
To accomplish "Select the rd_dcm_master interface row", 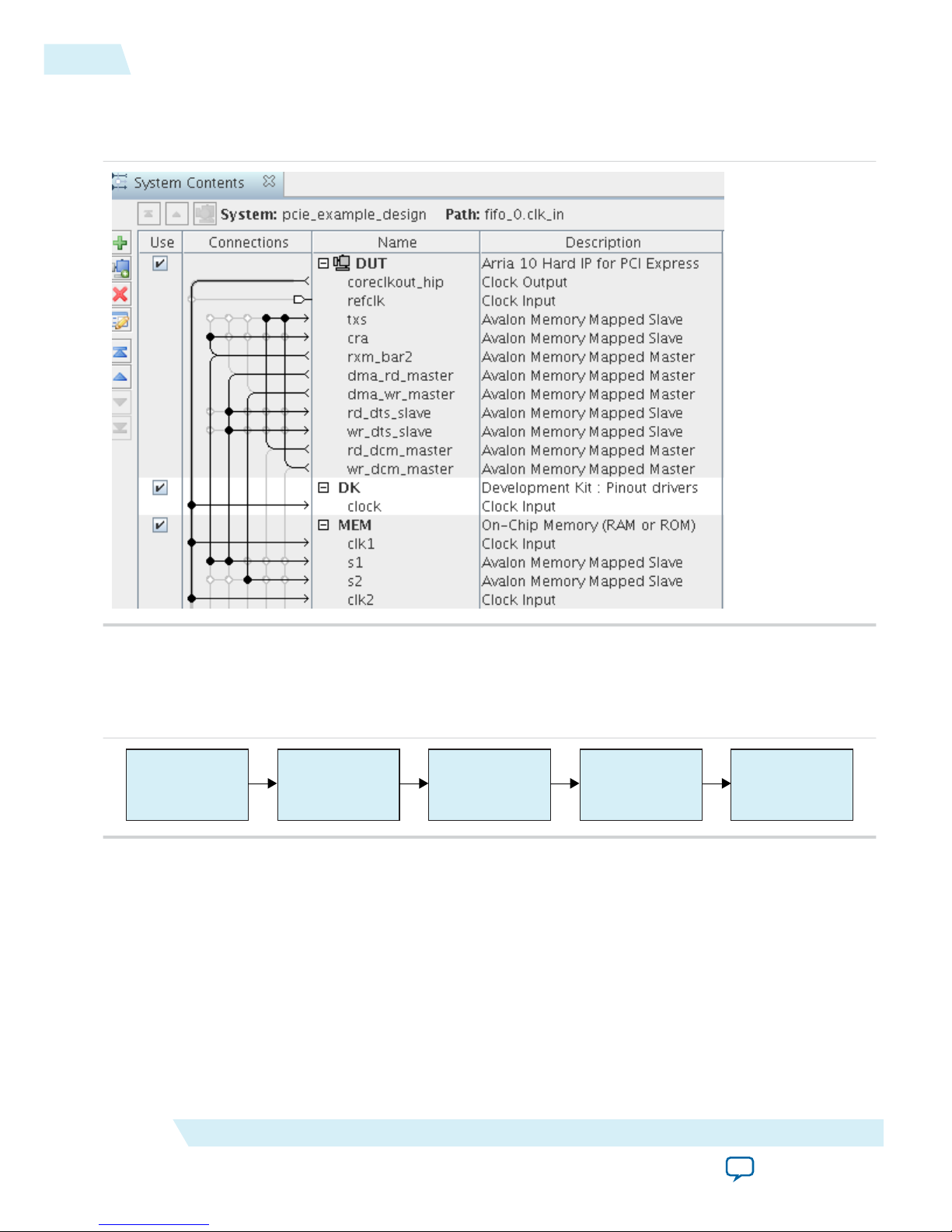I will [399, 450].
